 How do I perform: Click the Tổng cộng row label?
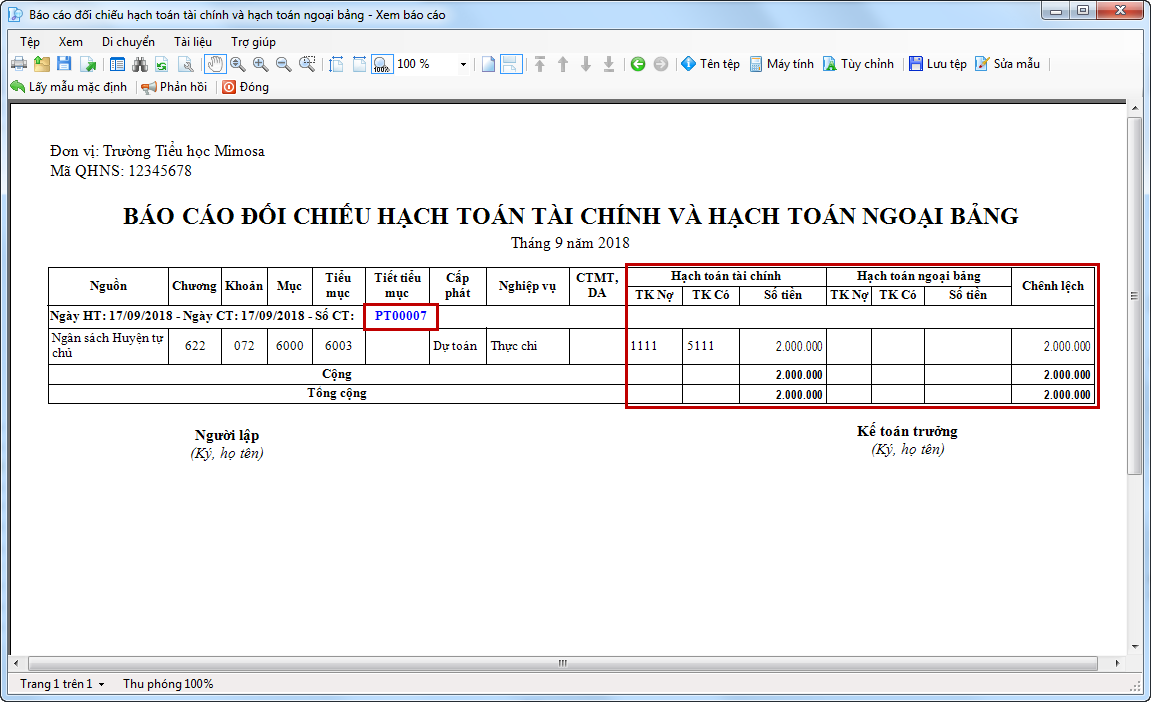click(x=337, y=394)
